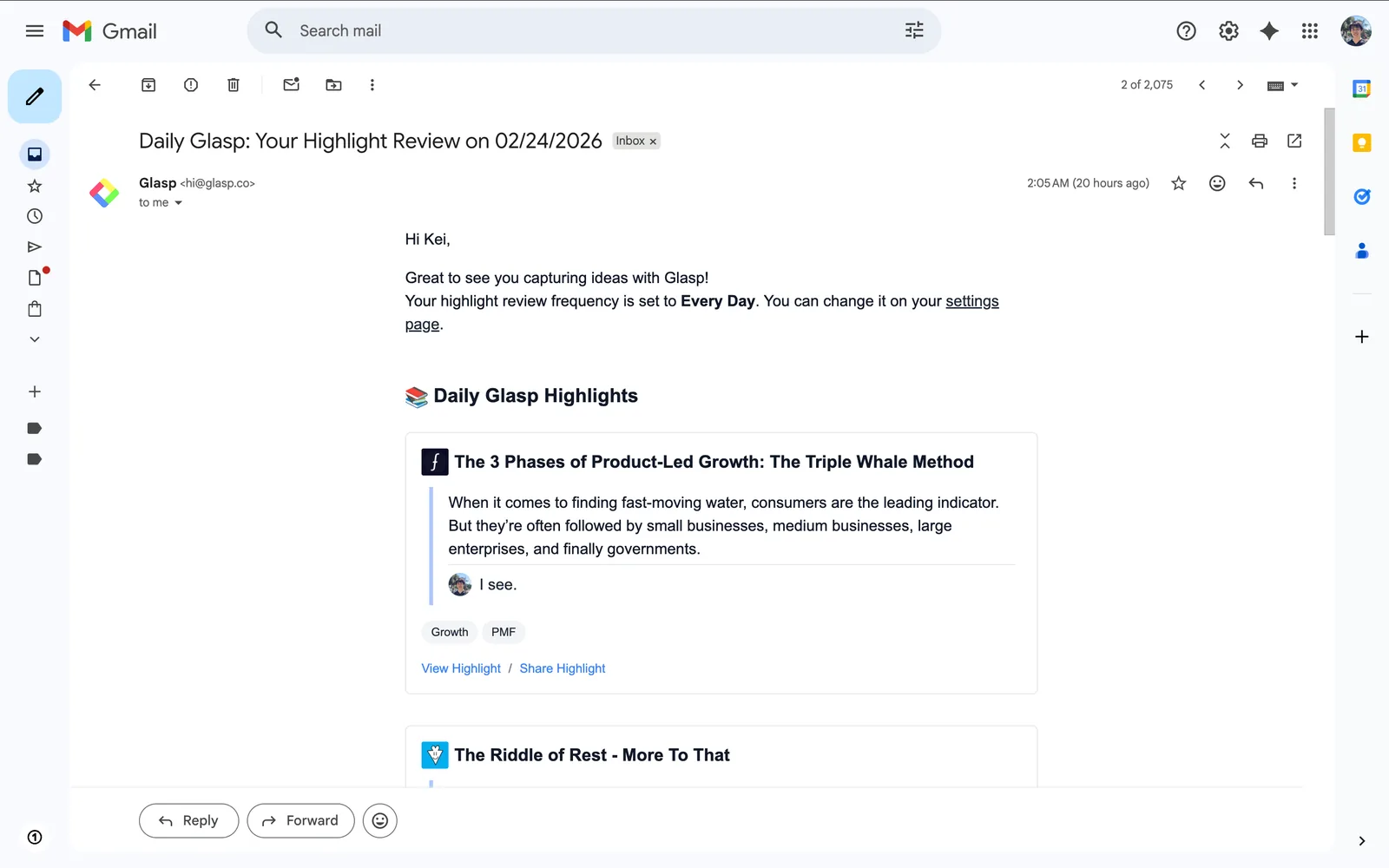
Task: Click the sender name Glasp
Action: (x=157, y=183)
